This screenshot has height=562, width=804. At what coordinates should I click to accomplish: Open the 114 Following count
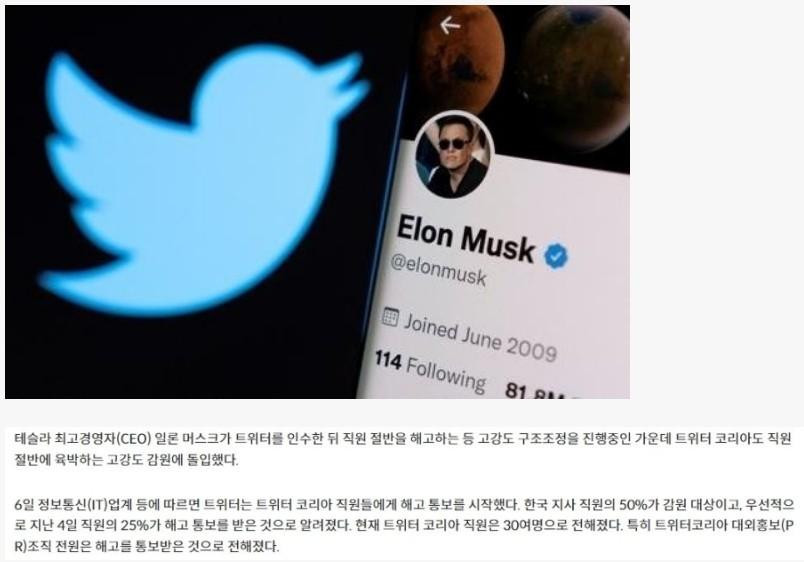[430, 371]
